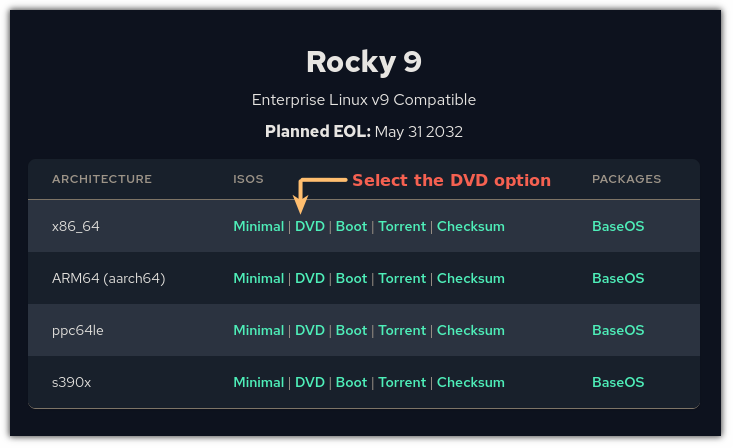733x448 pixels.
Task: Download the DVD ISO for ARM64 (aarch64)
Action: (310, 279)
